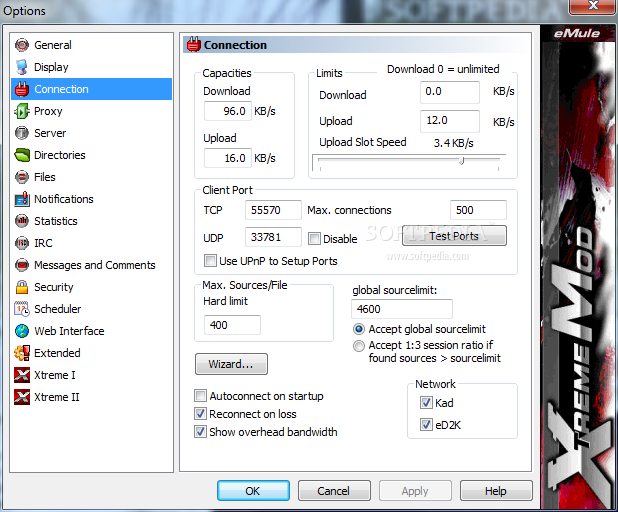Open Scheduler via the calendar icon
Image resolution: width=618 pixels, height=512 pixels.
(x=22, y=309)
